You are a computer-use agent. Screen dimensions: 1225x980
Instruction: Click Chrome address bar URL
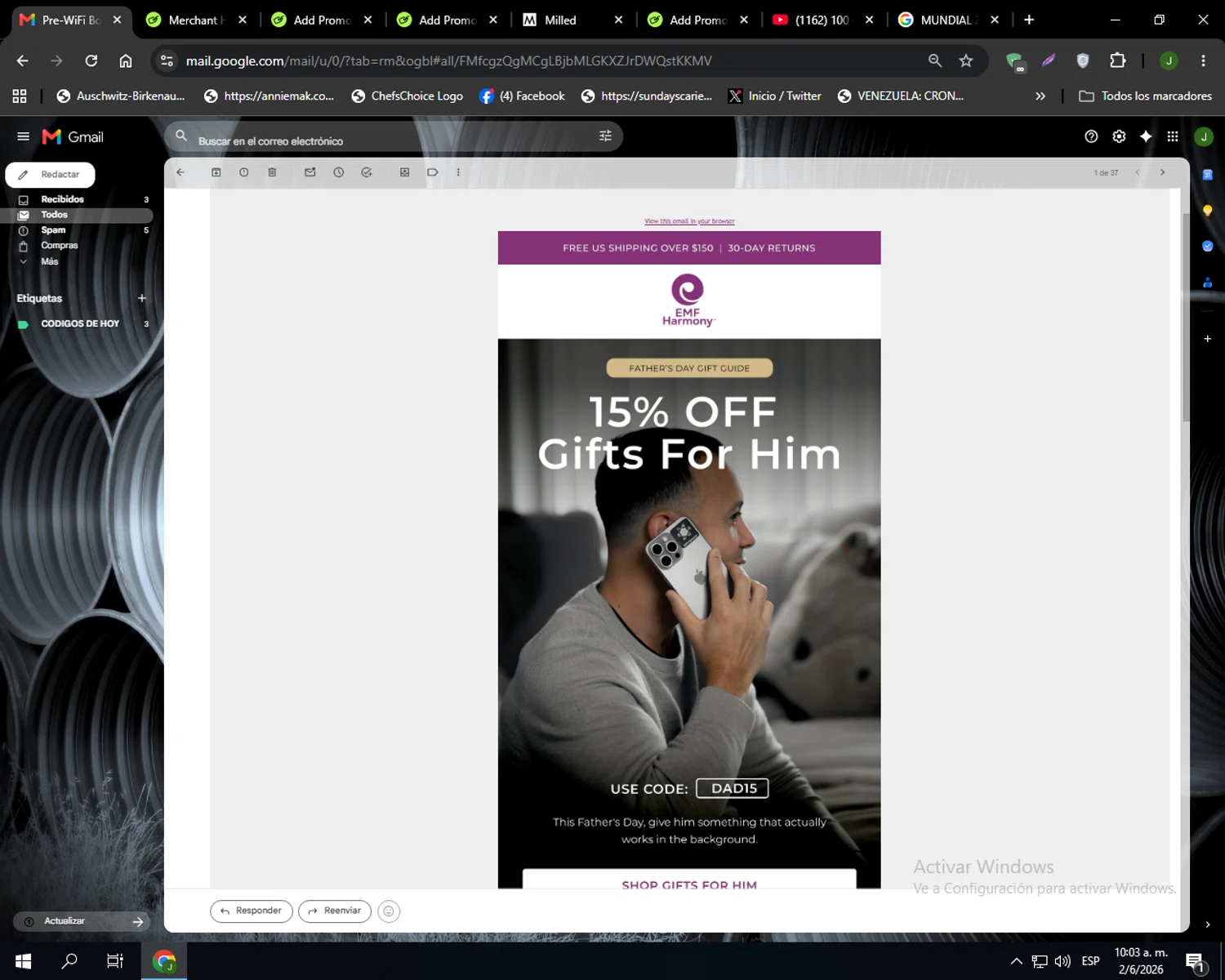click(449, 60)
